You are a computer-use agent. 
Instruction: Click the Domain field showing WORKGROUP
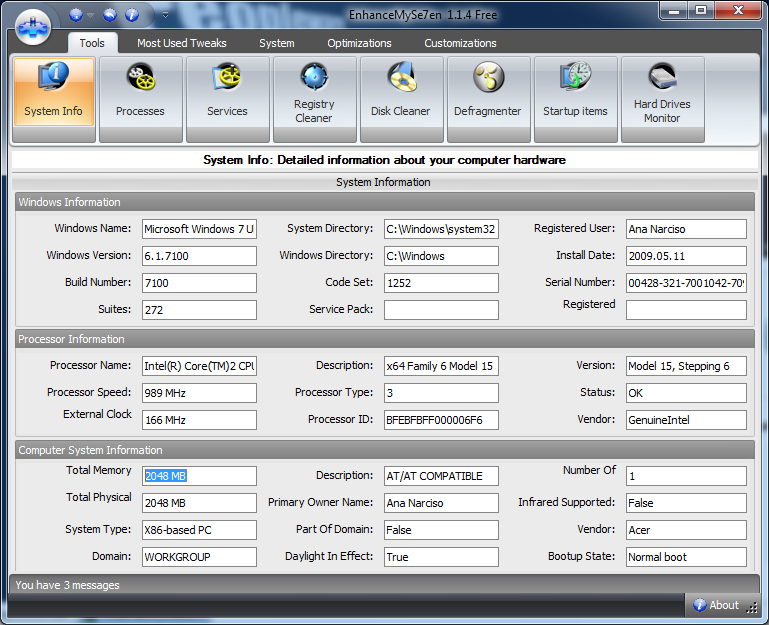point(199,557)
